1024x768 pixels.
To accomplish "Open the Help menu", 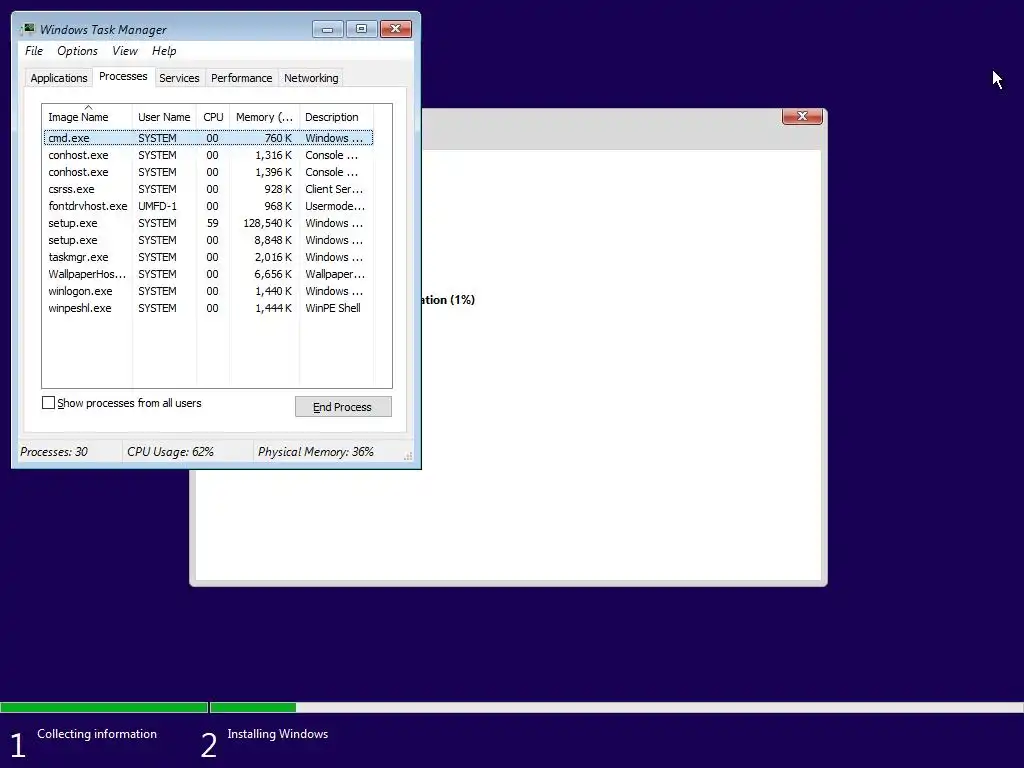I will (x=164, y=51).
